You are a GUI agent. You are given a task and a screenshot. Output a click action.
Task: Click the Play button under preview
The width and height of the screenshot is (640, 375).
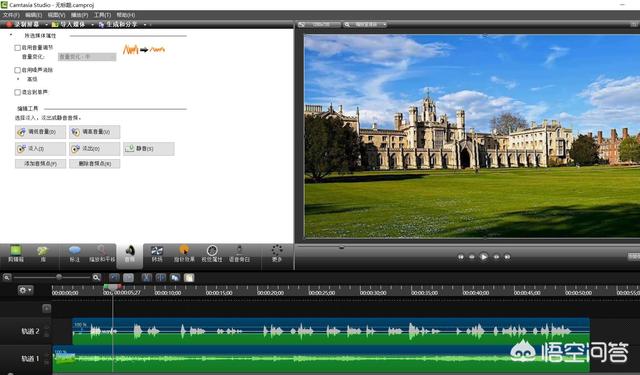pos(483,257)
